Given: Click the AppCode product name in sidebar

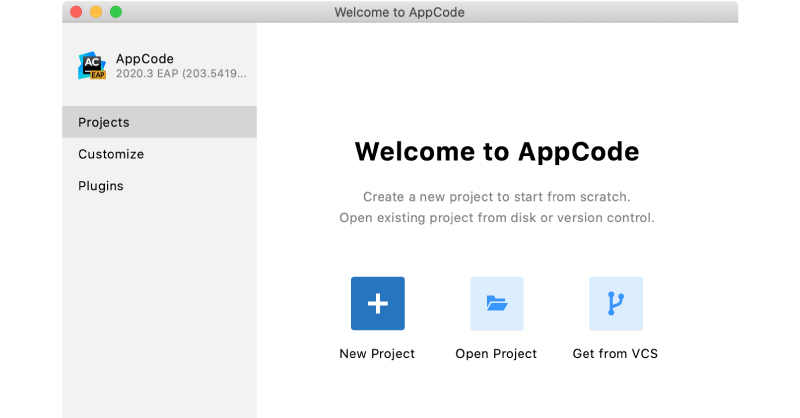Looking at the screenshot, I should pyautogui.click(x=145, y=59).
